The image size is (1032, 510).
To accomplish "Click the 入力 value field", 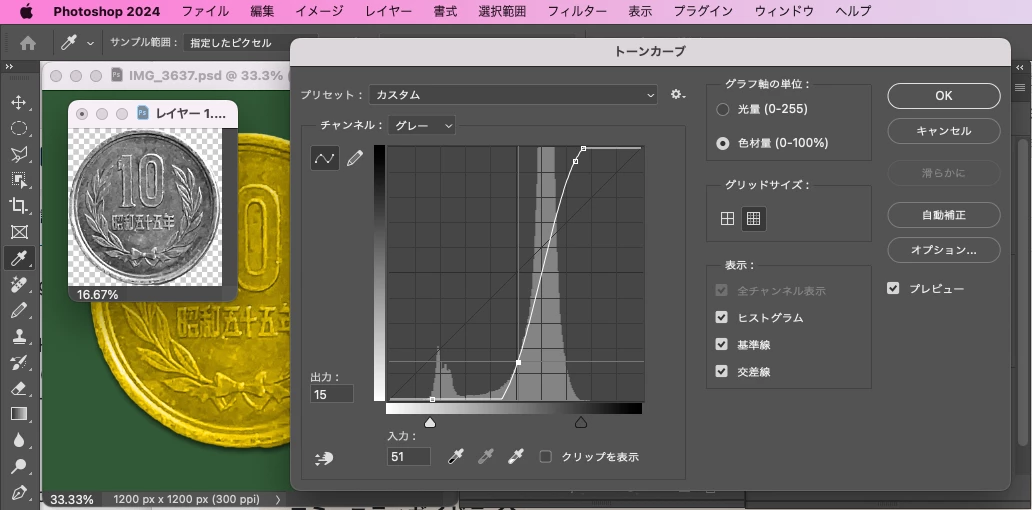I will point(409,456).
